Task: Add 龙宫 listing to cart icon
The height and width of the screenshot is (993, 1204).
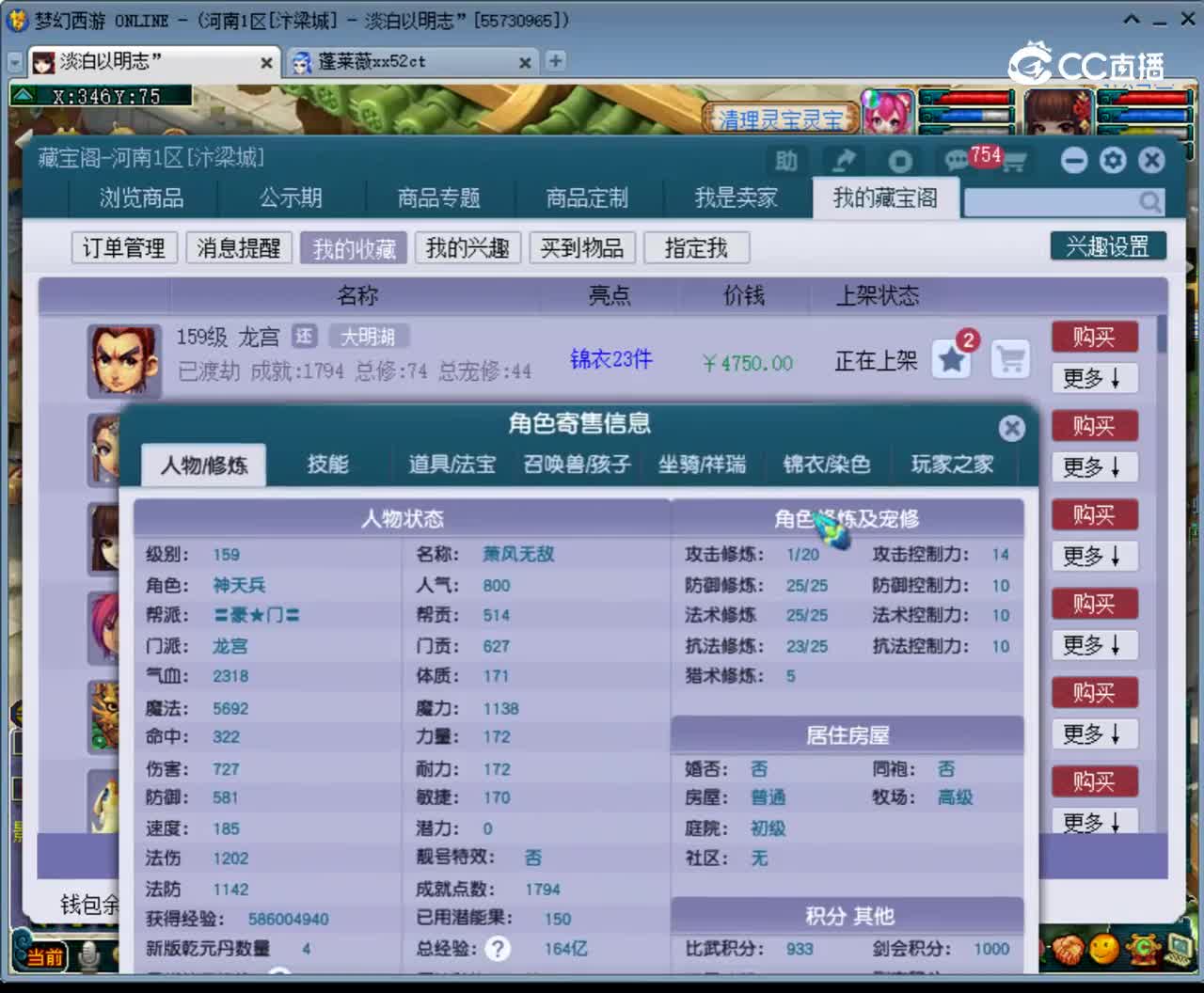Action: click(x=1011, y=360)
